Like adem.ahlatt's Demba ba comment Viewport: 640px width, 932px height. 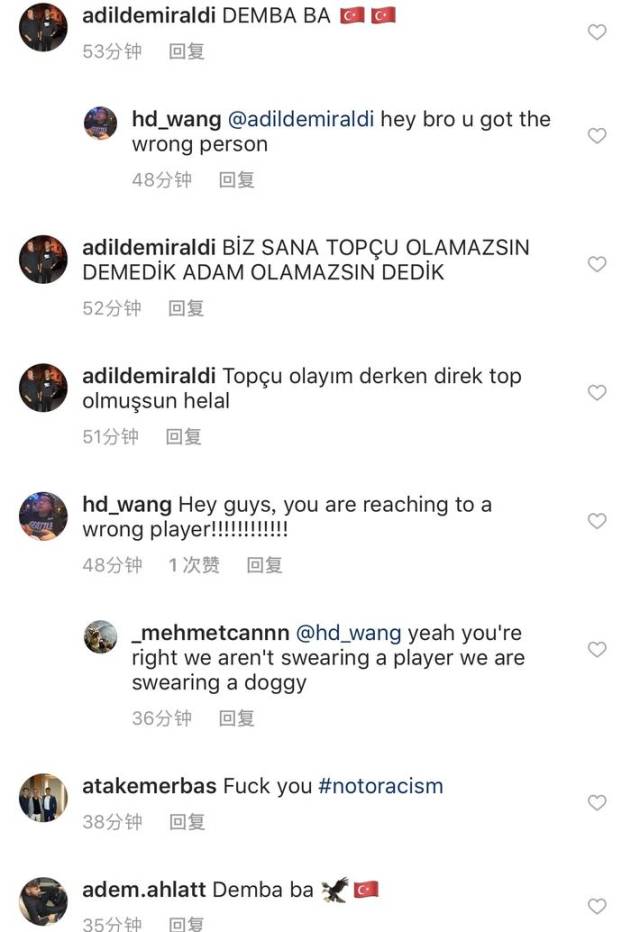click(597, 906)
